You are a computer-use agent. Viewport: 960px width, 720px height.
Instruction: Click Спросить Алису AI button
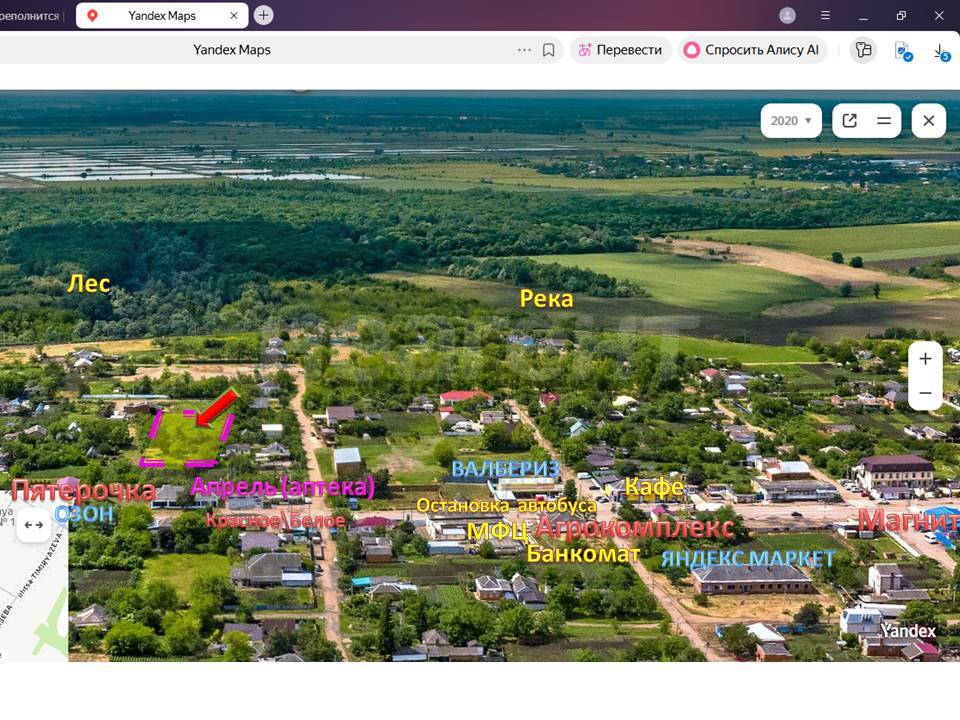[x=752, y=50]
